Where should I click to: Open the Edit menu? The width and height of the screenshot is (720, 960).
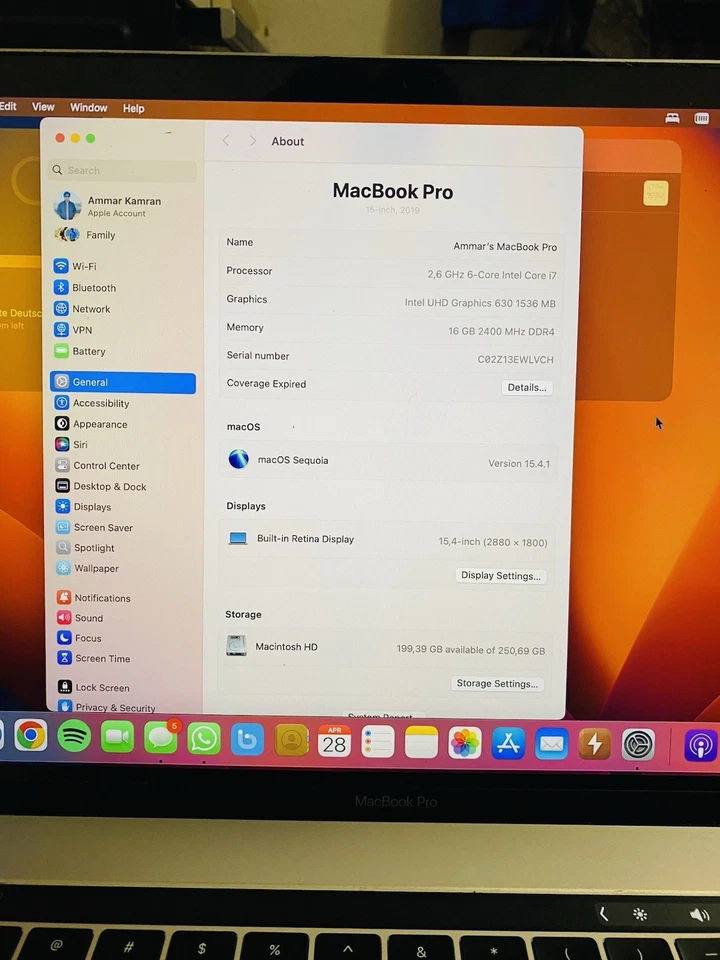click(9, 106)
